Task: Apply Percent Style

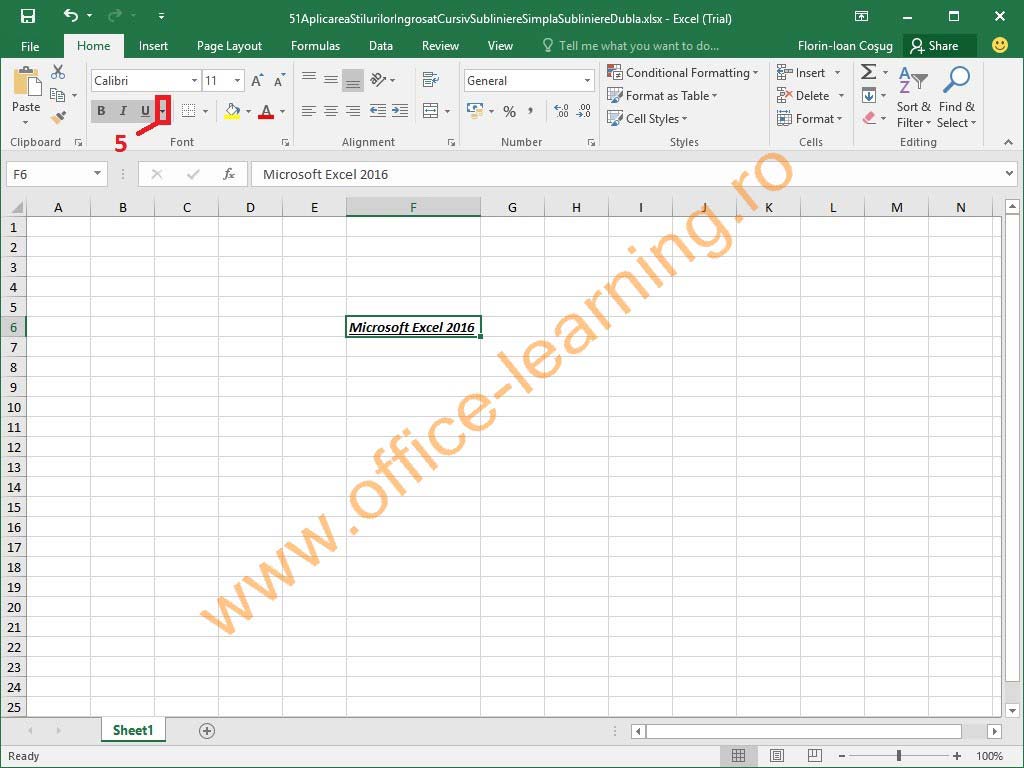Action: 509,112
